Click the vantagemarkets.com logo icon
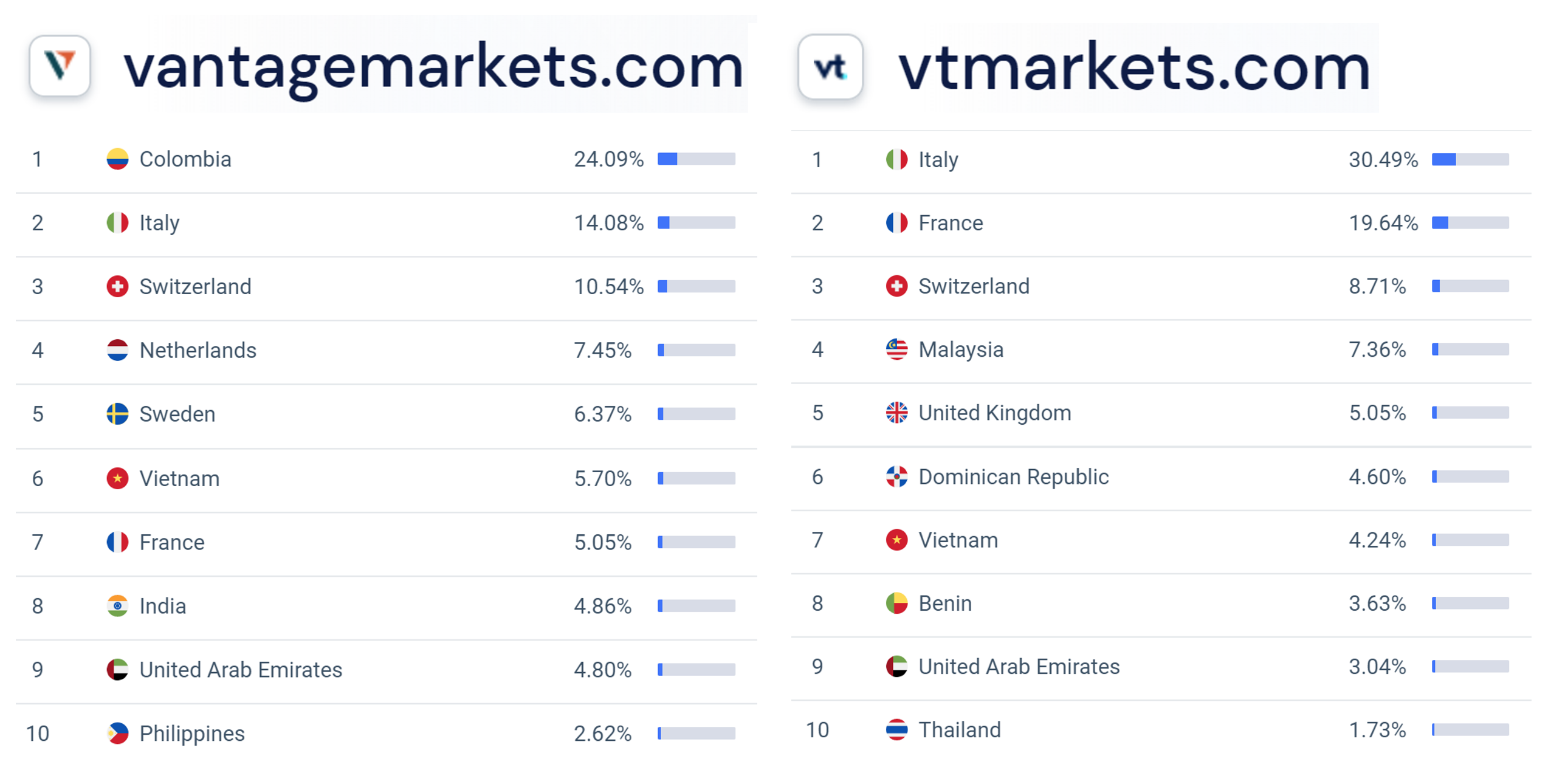This screenshot has width=1551, height=784. (x=60, y=66)
